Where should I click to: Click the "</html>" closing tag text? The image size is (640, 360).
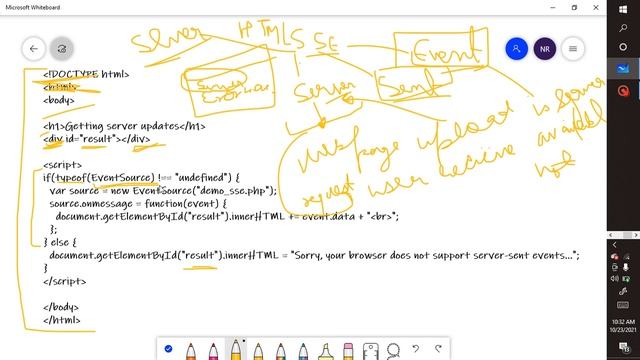pos(62,320)
